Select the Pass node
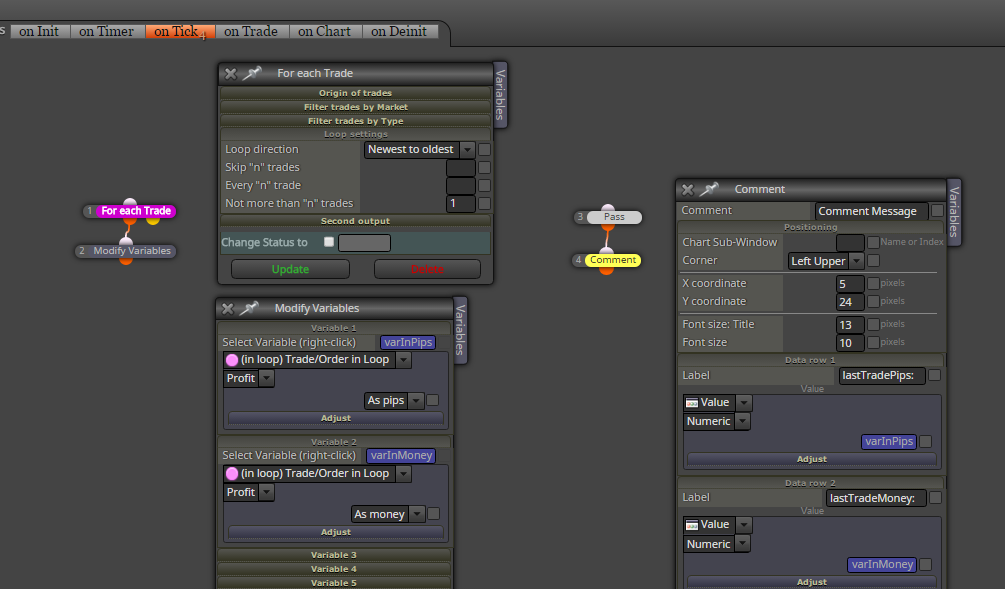The image size is (1005, 589). [614, 217]
